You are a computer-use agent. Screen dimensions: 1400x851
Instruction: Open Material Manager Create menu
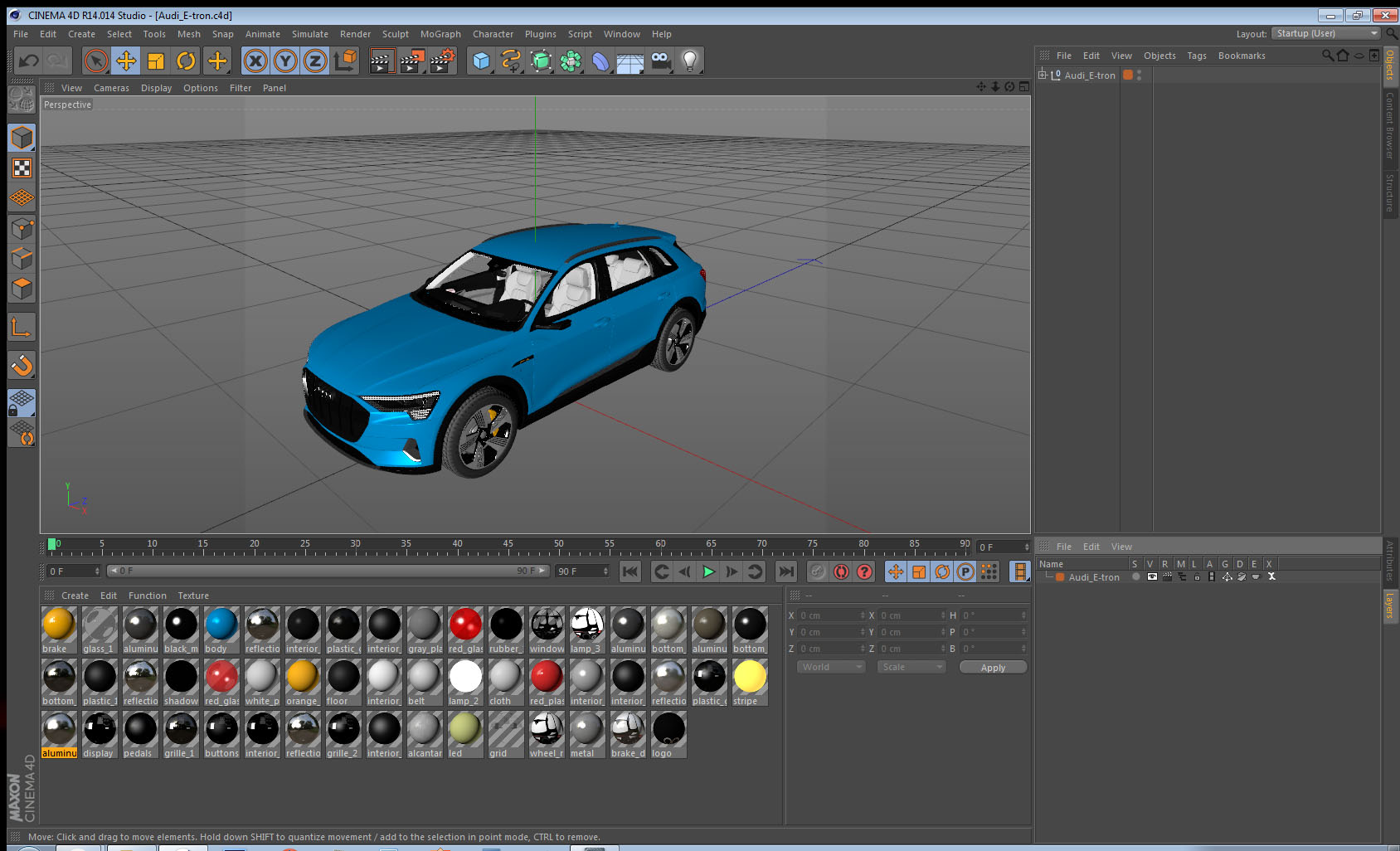tap(75, 596)
